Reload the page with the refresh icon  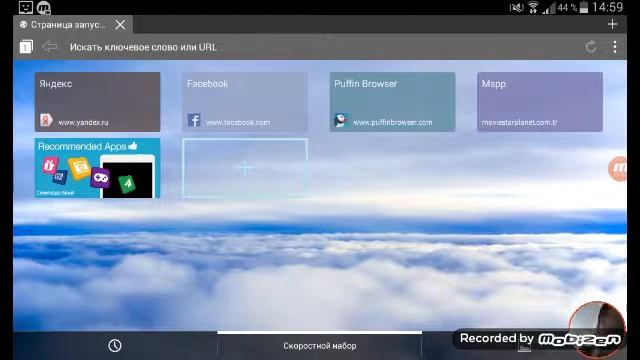pos(591,47)
